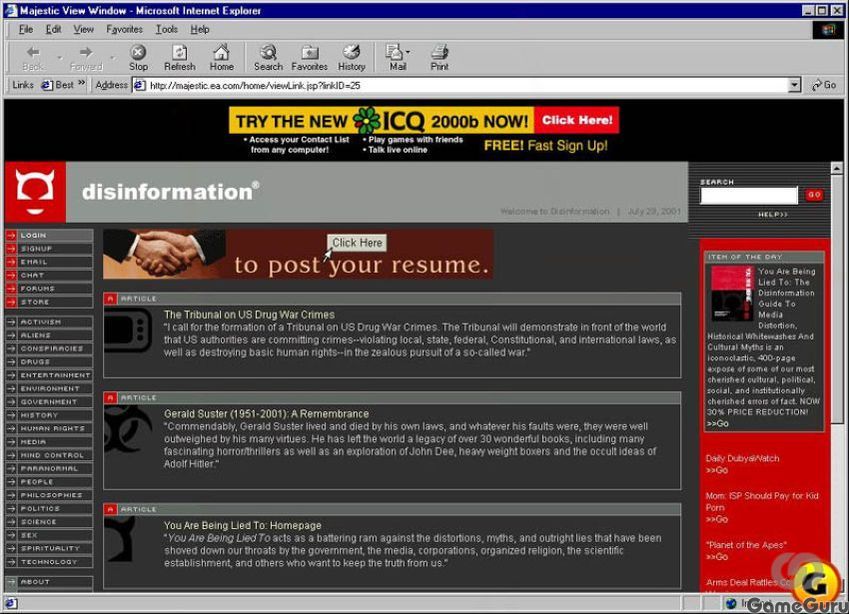
Task: Open the Help menu
Action: [200, 29]
